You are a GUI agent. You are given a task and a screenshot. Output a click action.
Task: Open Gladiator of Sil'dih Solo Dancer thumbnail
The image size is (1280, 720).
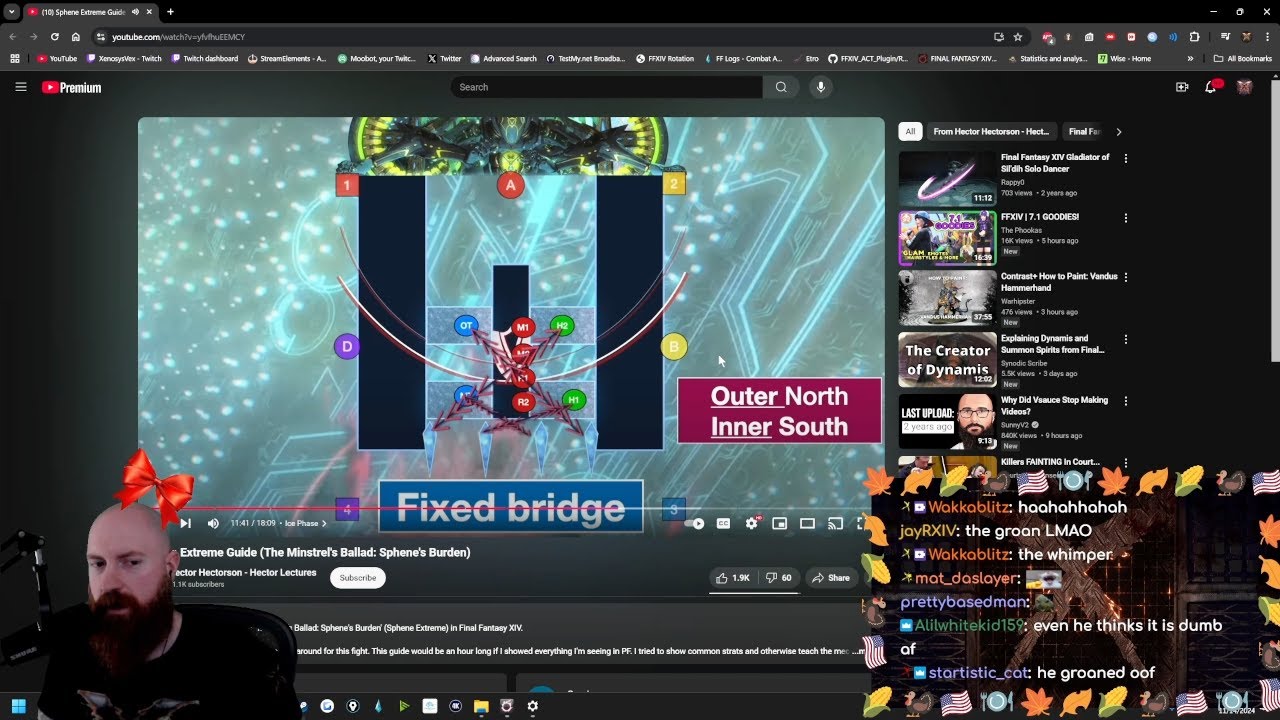[947, 178]
